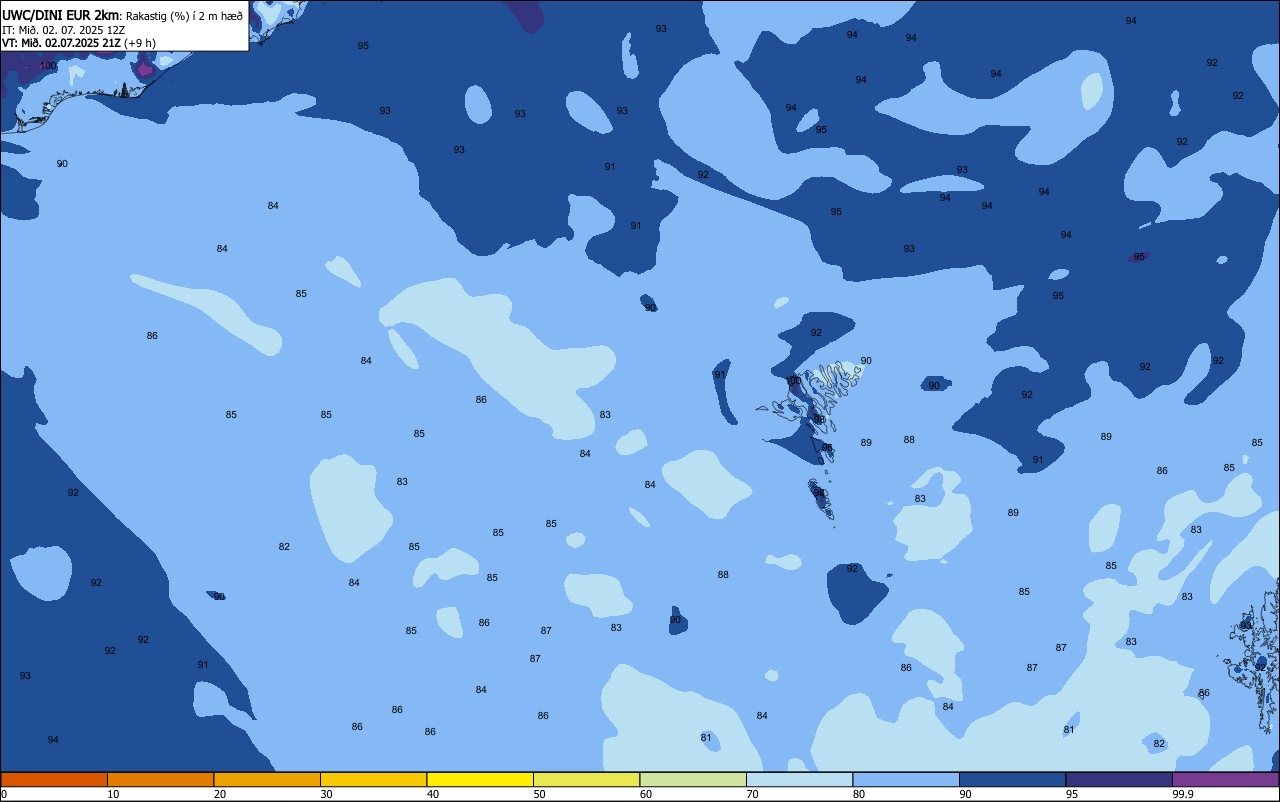Pick the 40–50 bright yellow legend swatch
The height and width of the screenshot is (802, 1280).
click(480, 779)
